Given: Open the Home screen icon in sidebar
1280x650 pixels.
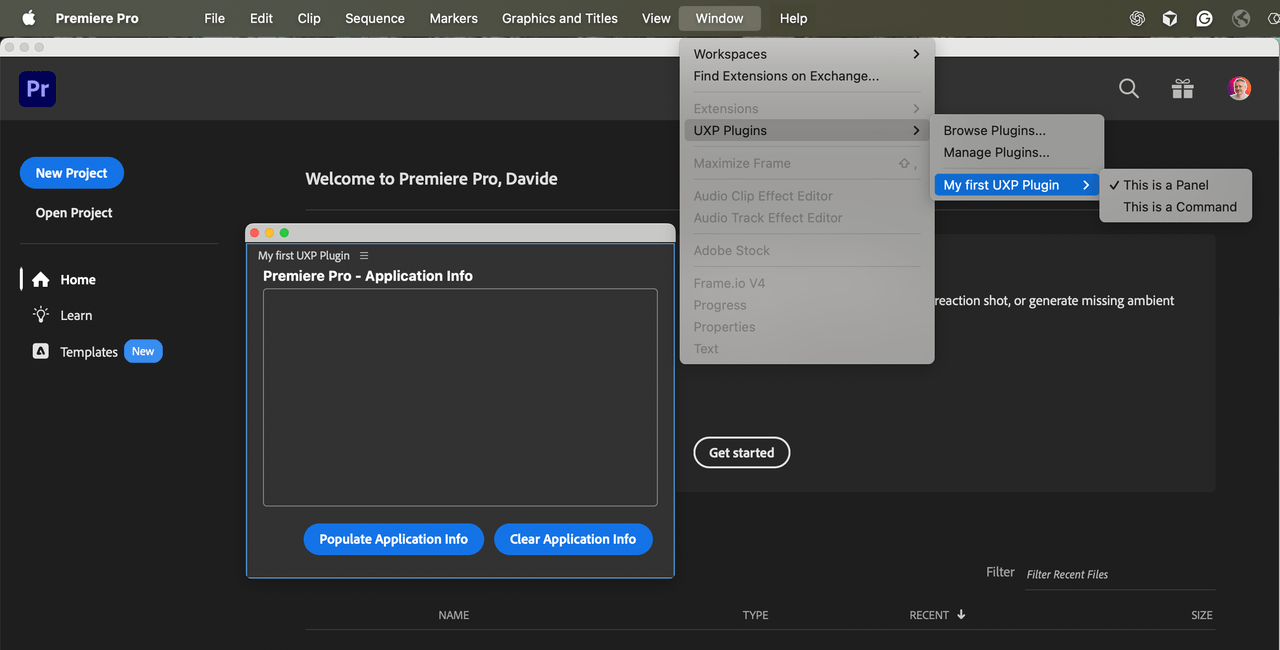Looking at the screenshot, I should (x=38, y=279).
